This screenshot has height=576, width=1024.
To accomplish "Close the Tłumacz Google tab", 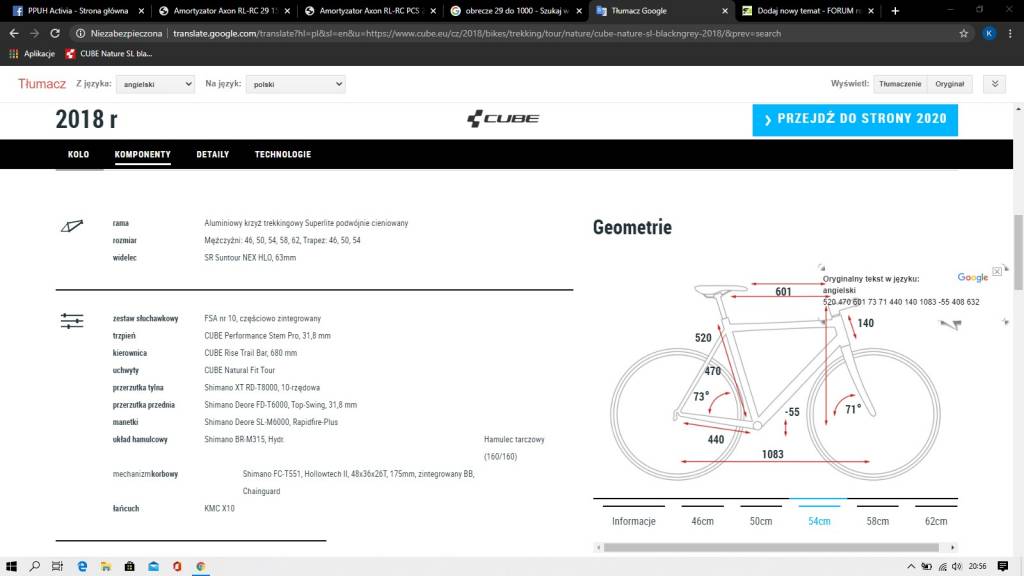I will [x=724, y=10].
